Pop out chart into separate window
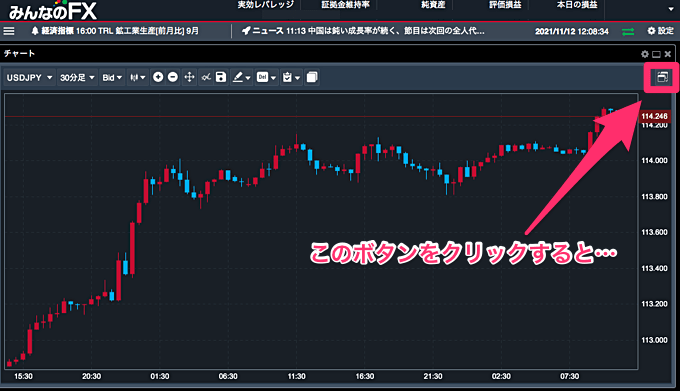The height and width of the screenshot is (391, 680). [x=662, y=77]
